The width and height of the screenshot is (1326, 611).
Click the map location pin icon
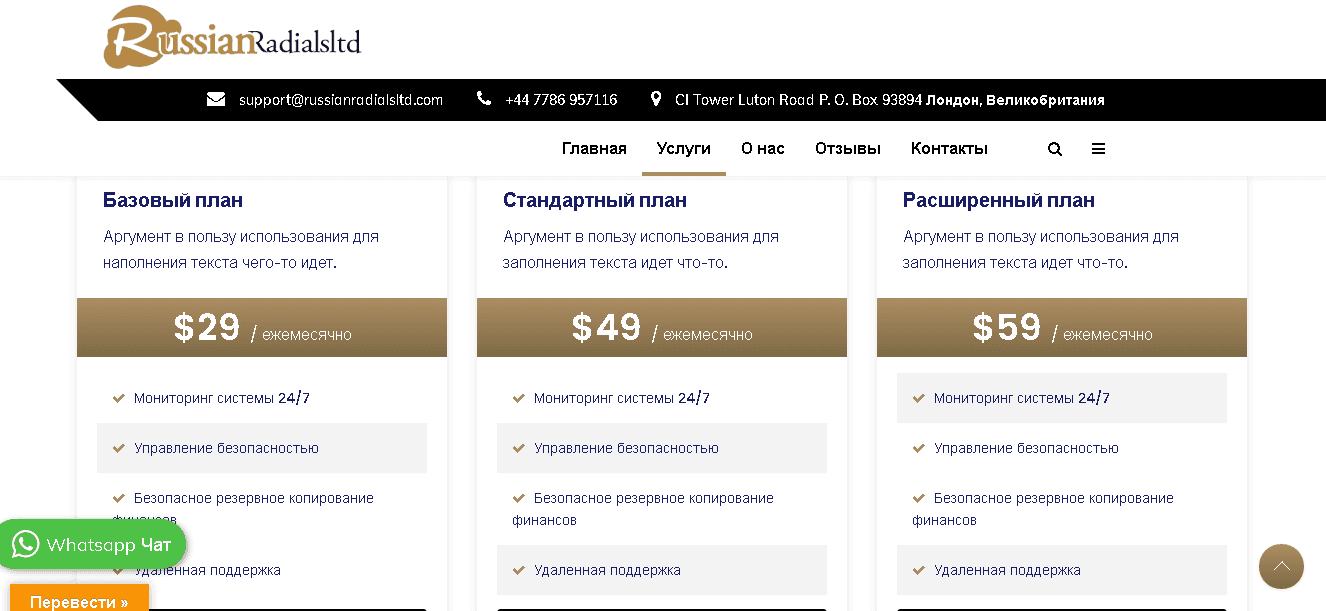656,99
